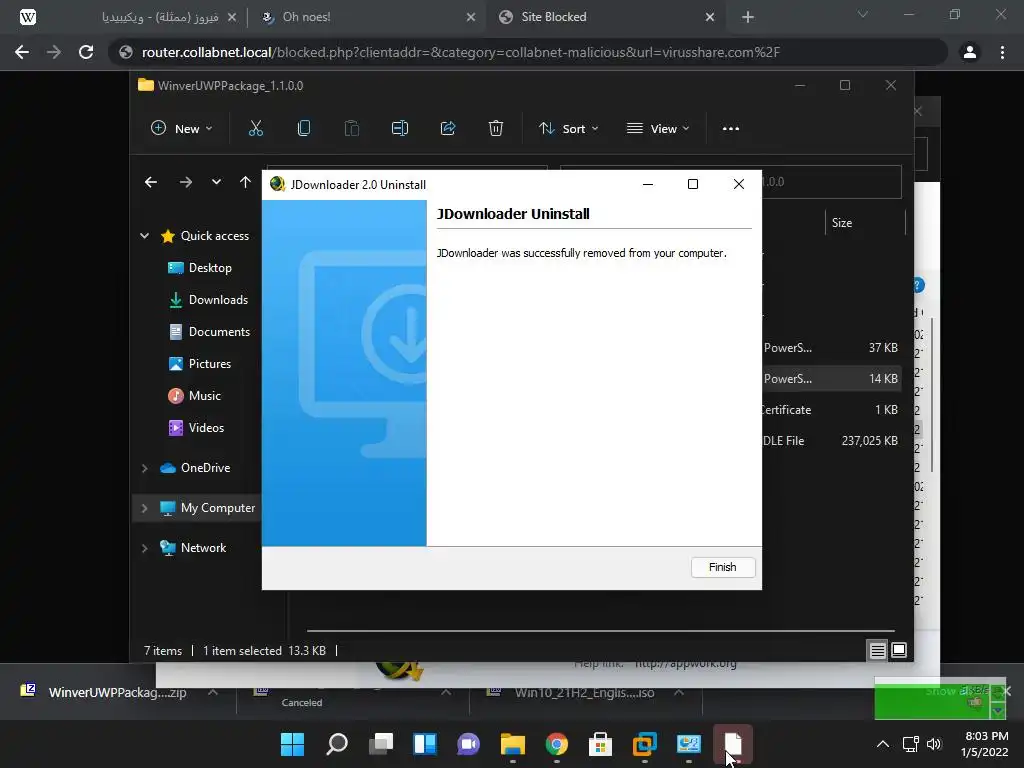This screenshot has height=768, width=1024.
Task: Click the appwork.org help link behind Explorer
Action: pos(686,664)
